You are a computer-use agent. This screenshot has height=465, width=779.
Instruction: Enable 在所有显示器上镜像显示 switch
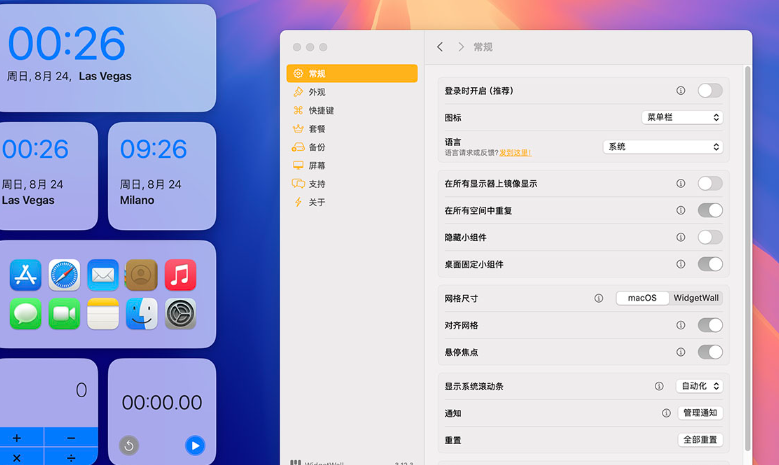point(710,183)
